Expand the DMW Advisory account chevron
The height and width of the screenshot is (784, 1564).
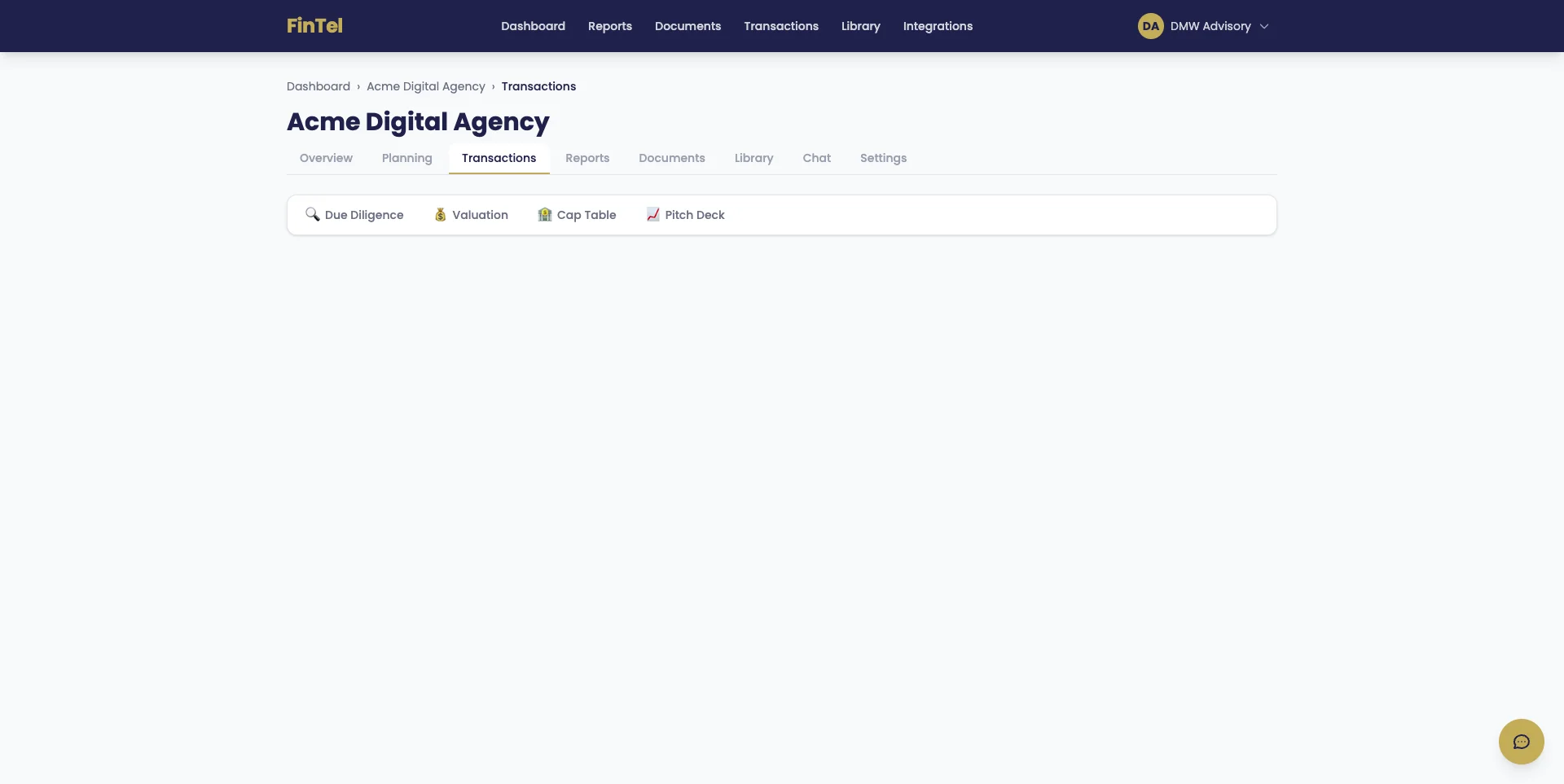(1264, 26)
